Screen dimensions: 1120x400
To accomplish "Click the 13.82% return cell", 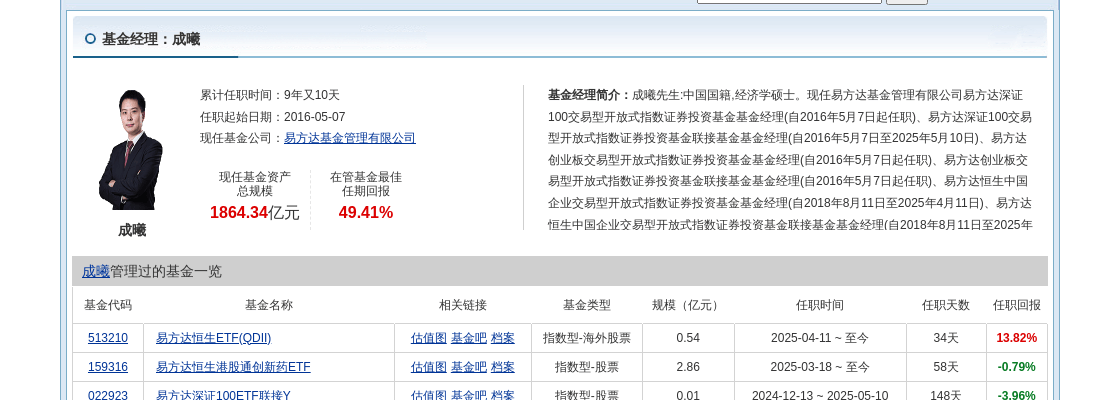I will pyautogui.click(x=1016, y=338).
